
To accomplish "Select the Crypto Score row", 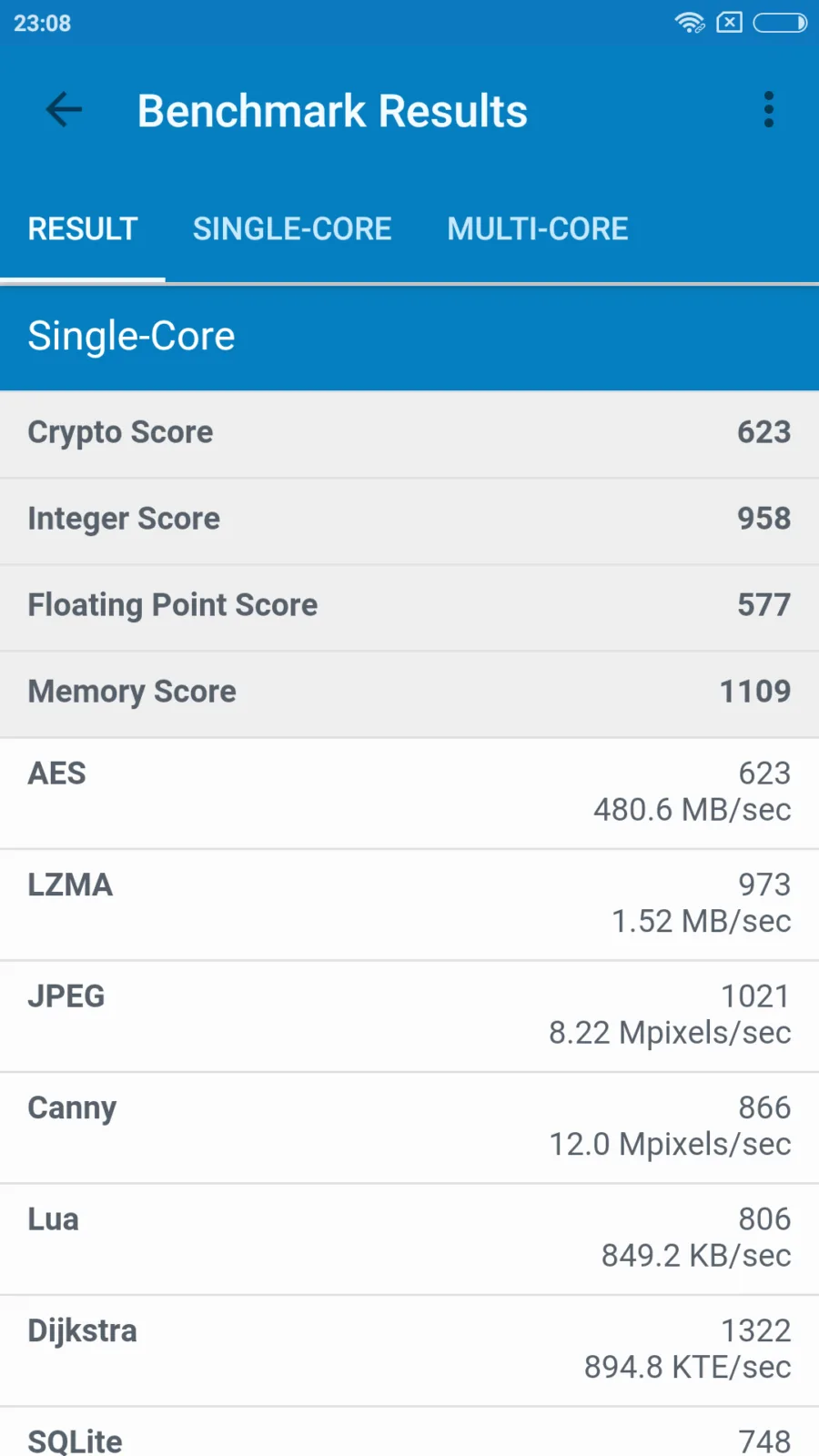I will tap(409, 434).
